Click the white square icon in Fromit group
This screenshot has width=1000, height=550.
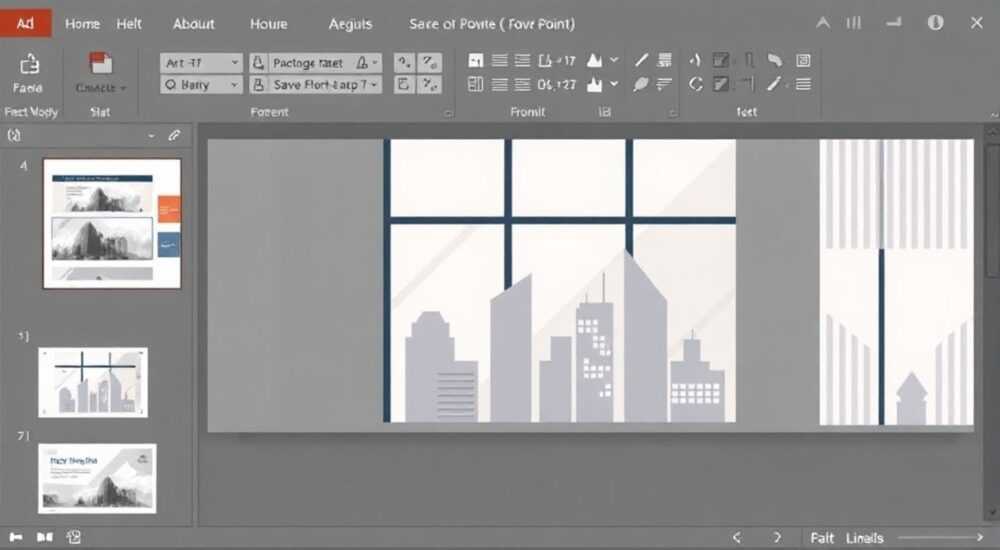(476, 61)
